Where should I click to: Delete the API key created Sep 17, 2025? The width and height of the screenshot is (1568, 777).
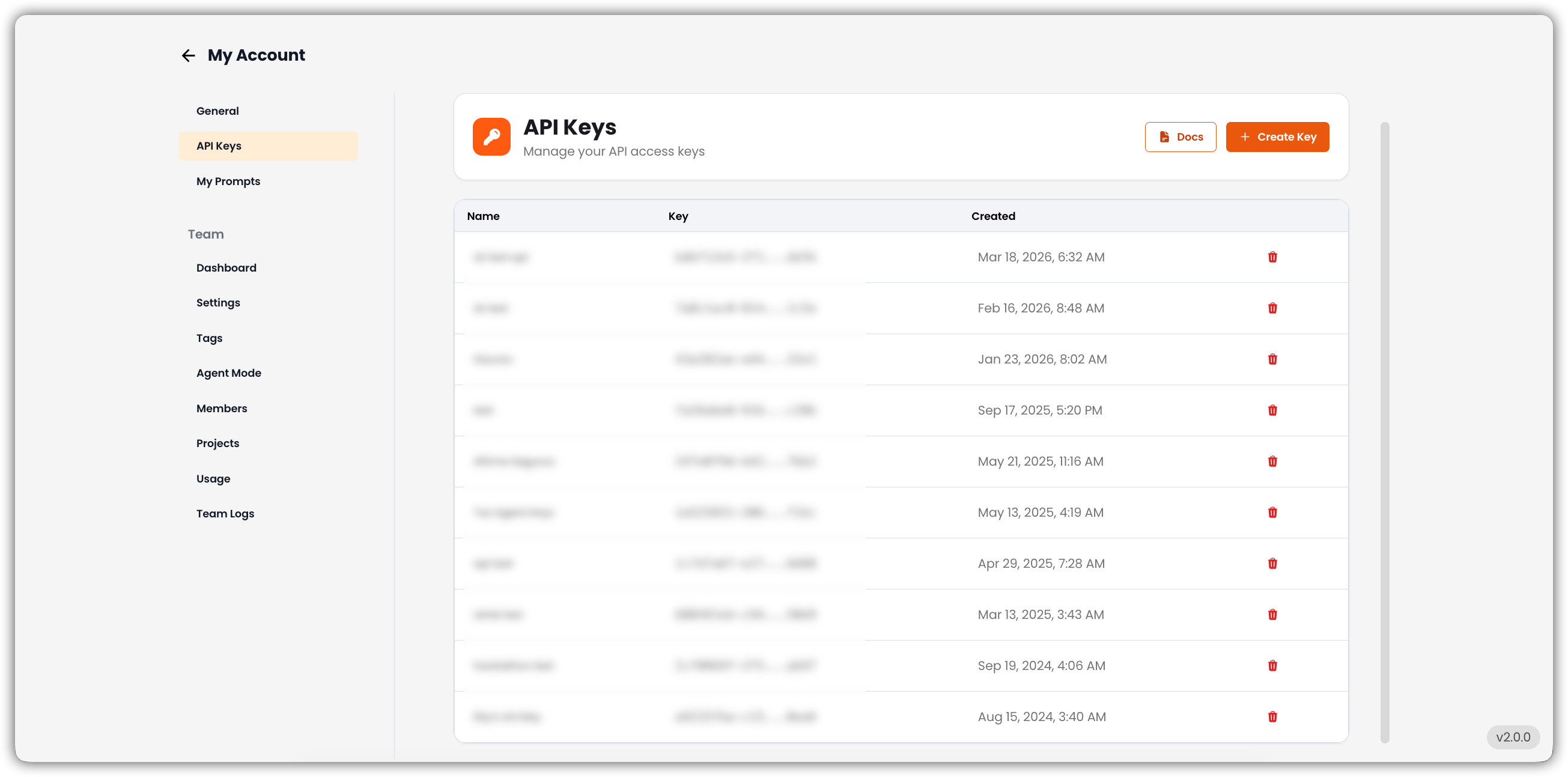1272,410
